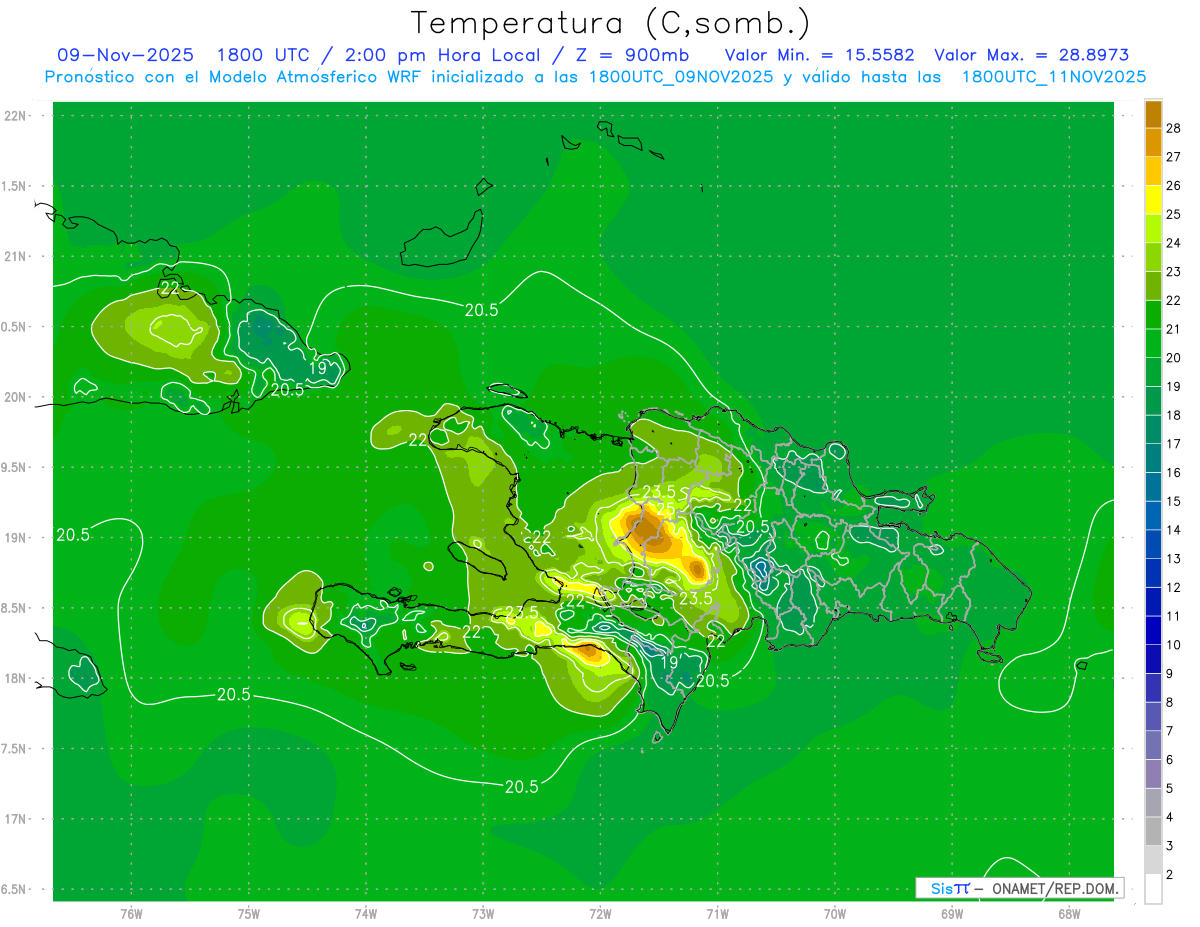Click the '7.5N' latitude axis label

pyautogui.click(x=14, y=749)
